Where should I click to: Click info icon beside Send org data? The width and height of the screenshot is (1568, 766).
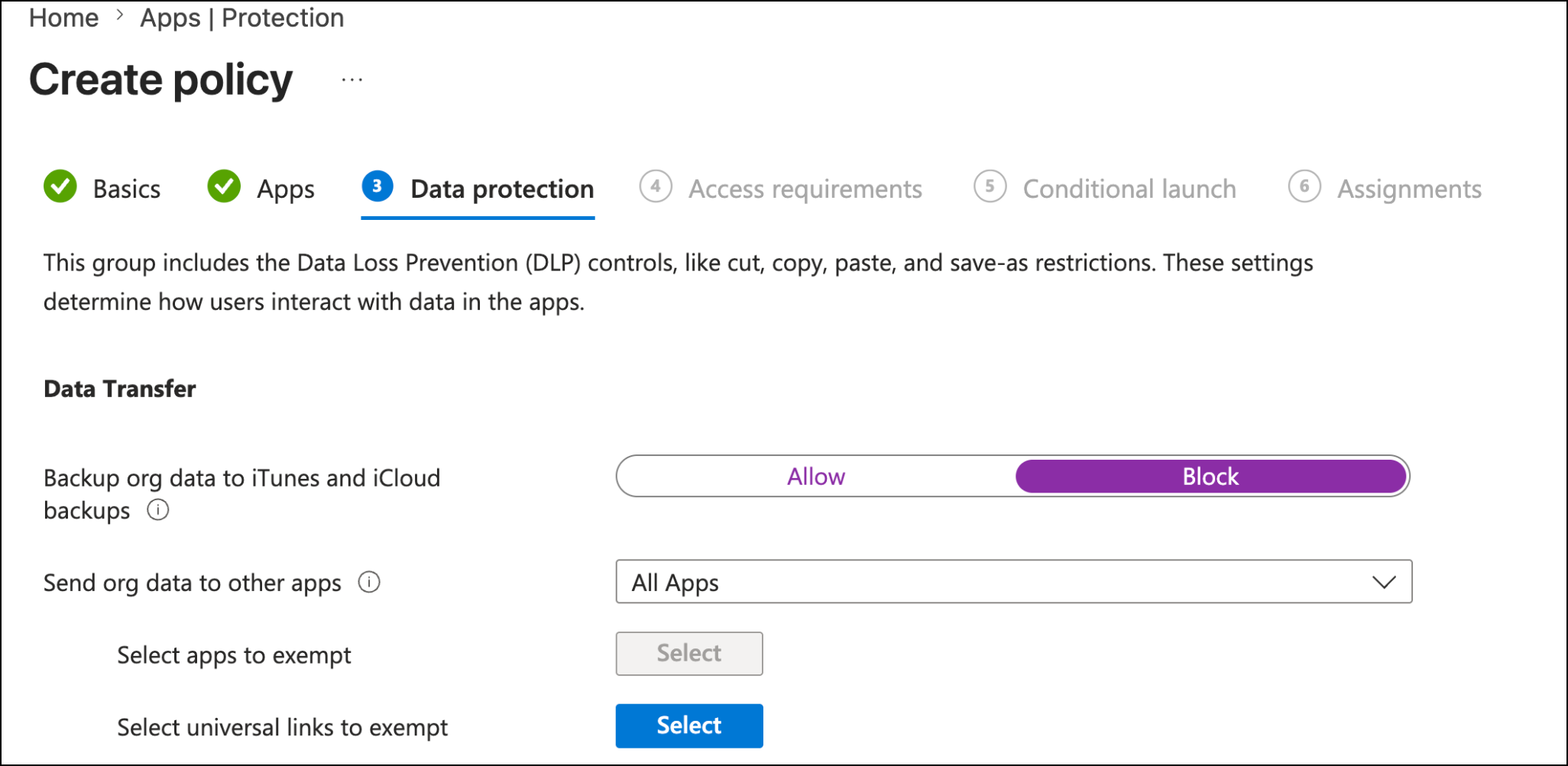tap(369, 582)
